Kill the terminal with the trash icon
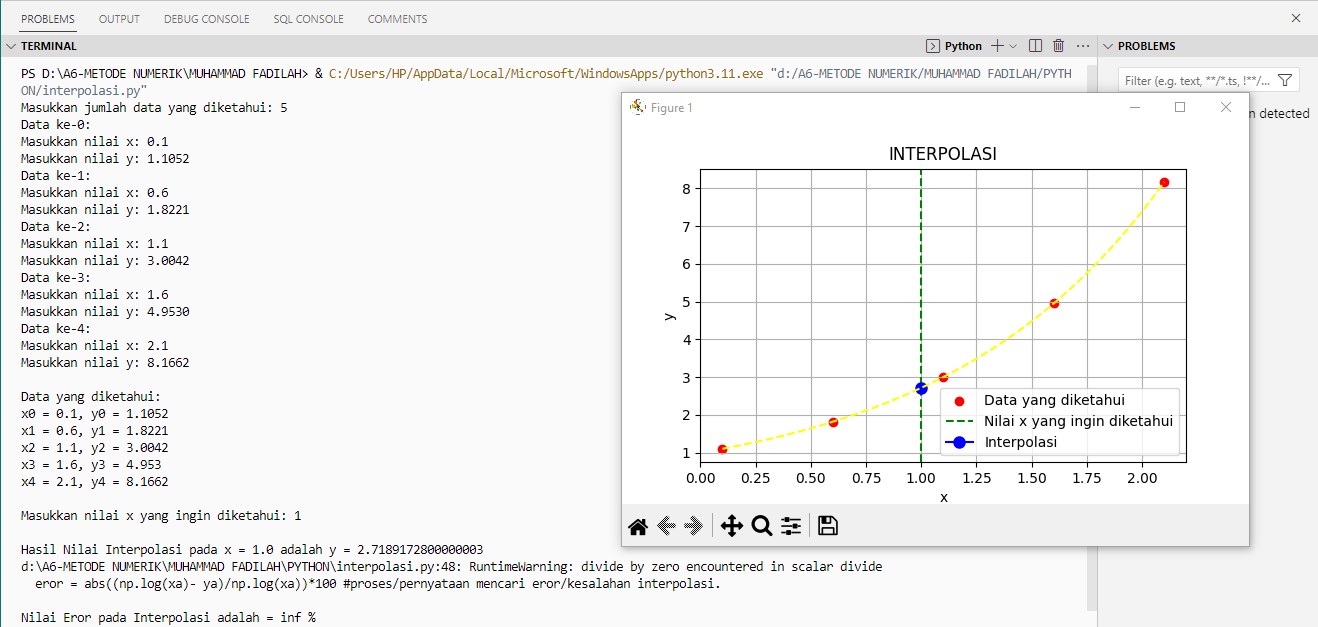 (1058, 46)
